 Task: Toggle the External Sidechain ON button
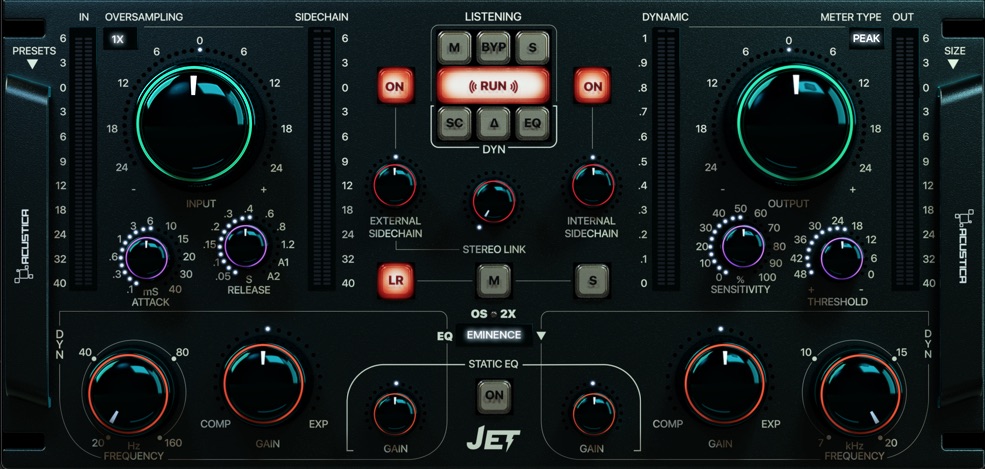pos(395,86)
